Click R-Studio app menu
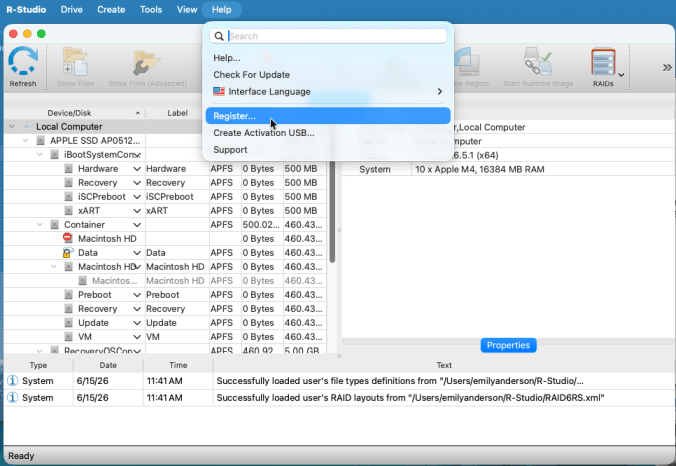676x466 pixels. [26, 9]
